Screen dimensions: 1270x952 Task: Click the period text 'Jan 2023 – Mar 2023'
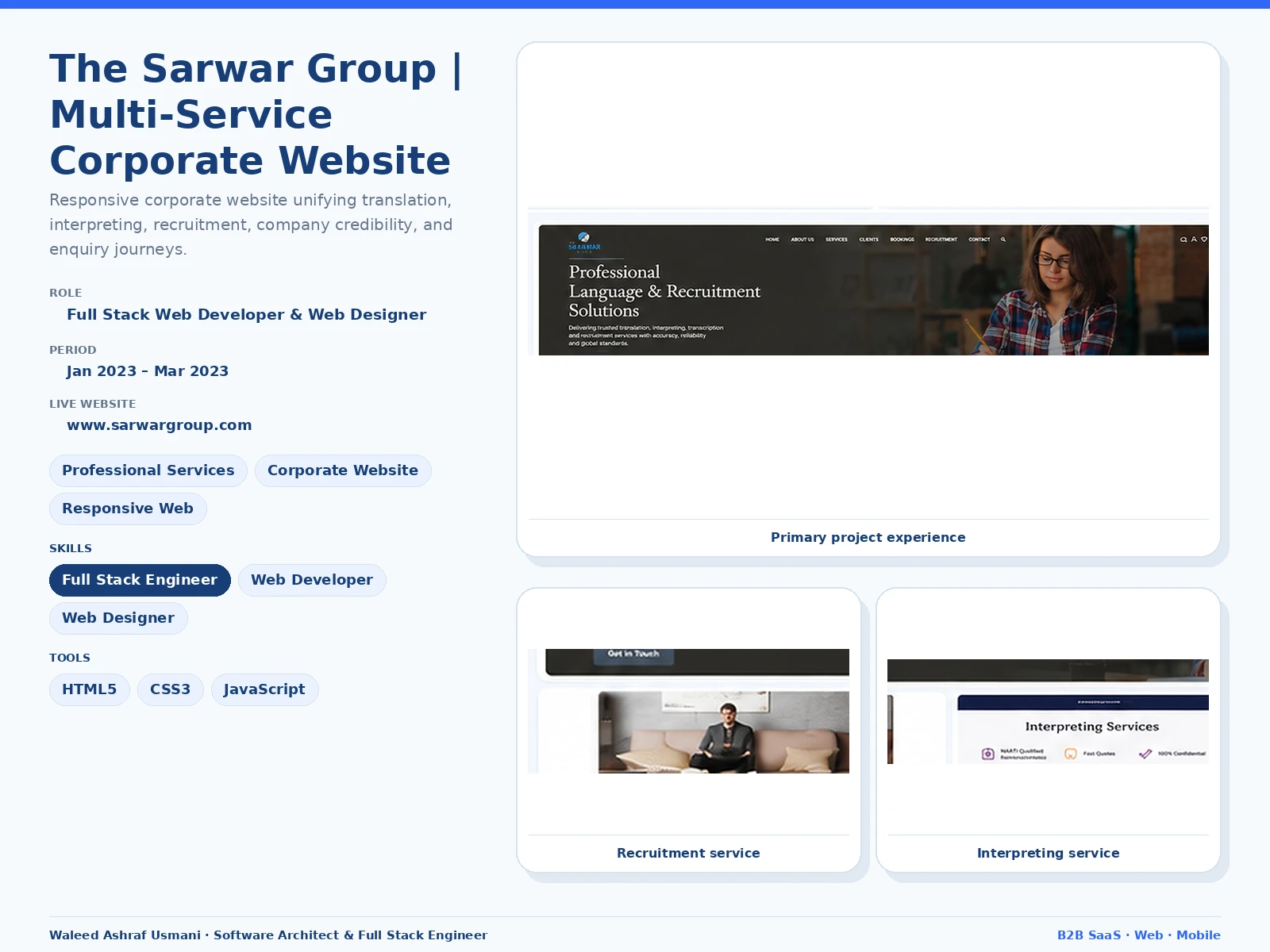pyautogui.click(x=148, y=371)
